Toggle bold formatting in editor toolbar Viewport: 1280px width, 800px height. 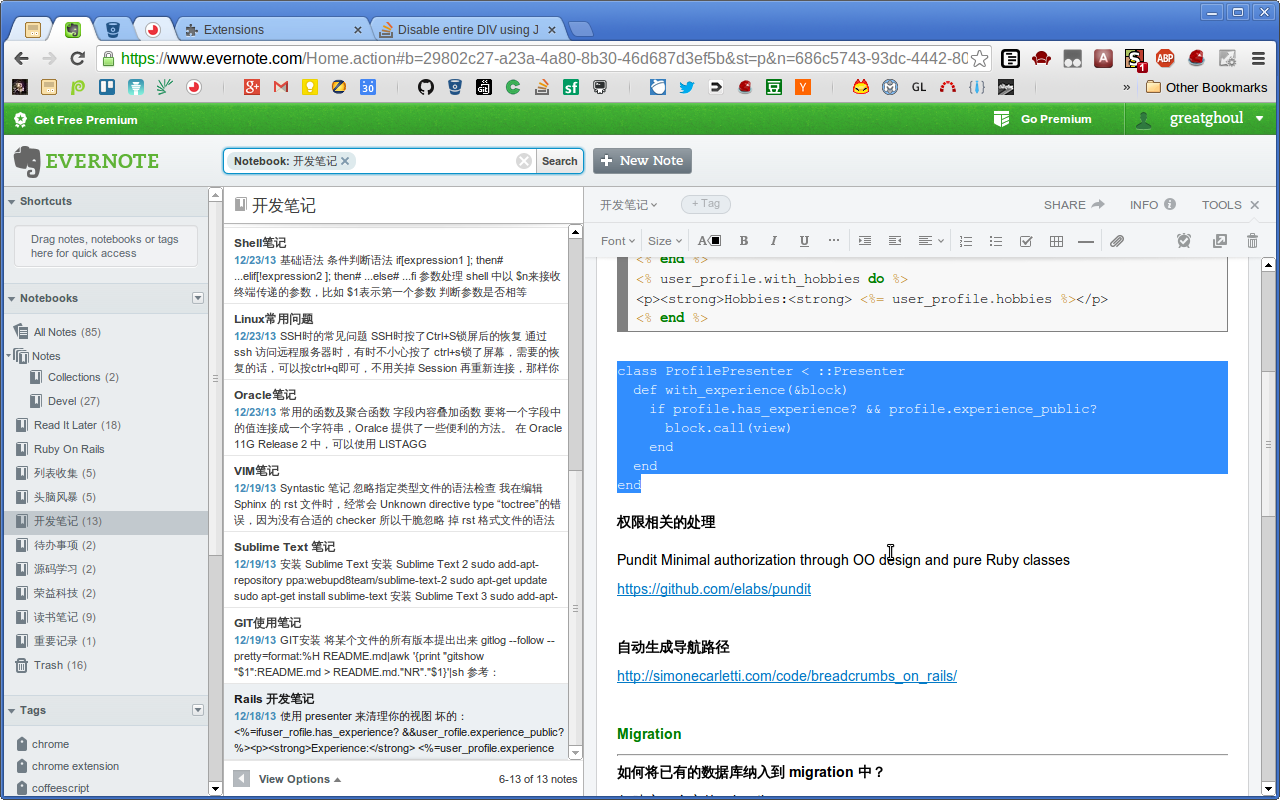tap(744, 241)
